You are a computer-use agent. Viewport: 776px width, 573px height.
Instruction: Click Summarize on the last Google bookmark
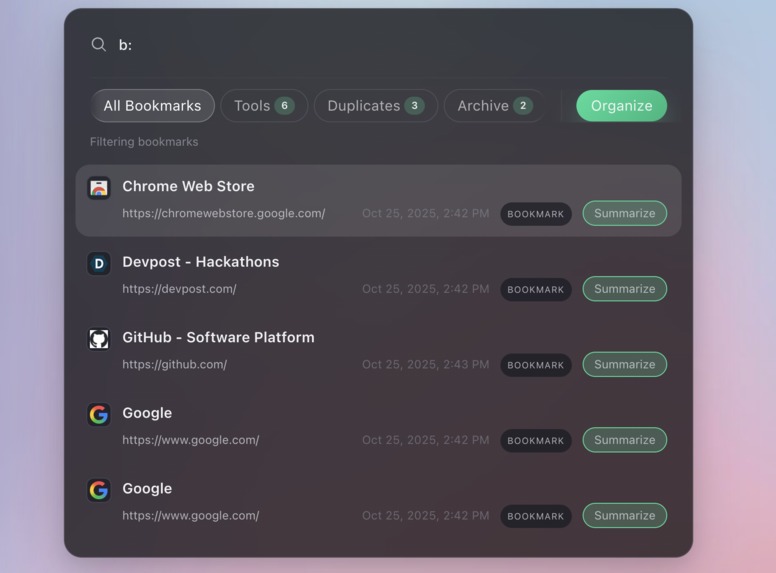[x=625, y=516]
